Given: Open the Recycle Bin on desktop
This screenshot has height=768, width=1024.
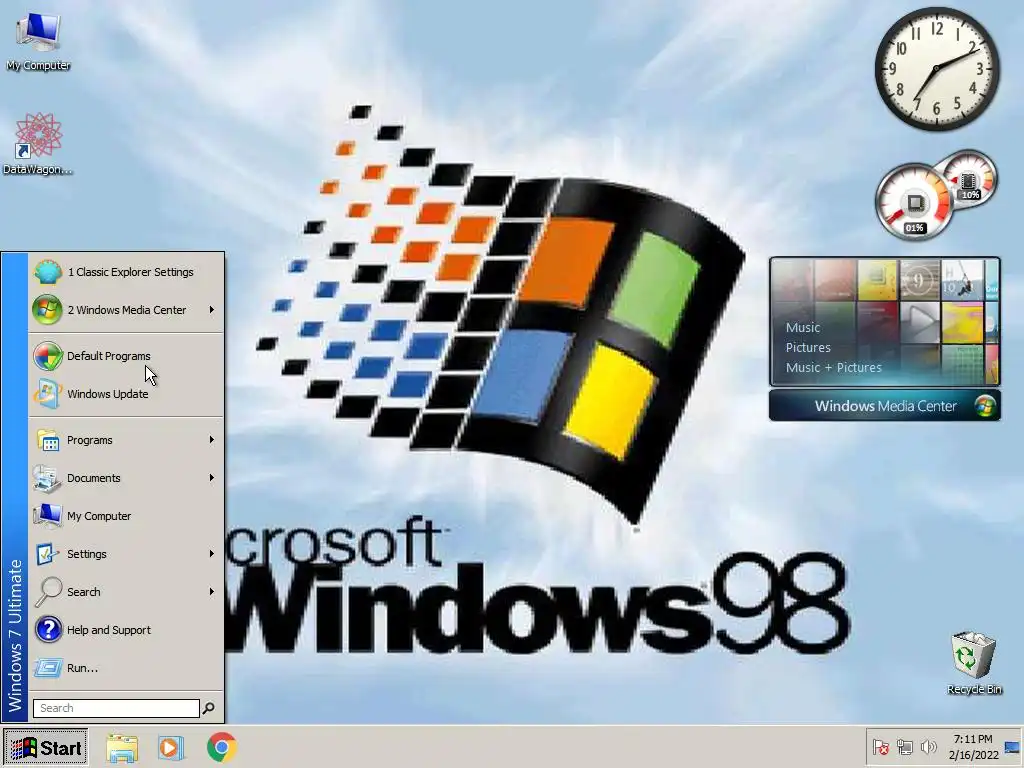Looking at the screenshot, I should pyautogui.click(x=974, y=662).
